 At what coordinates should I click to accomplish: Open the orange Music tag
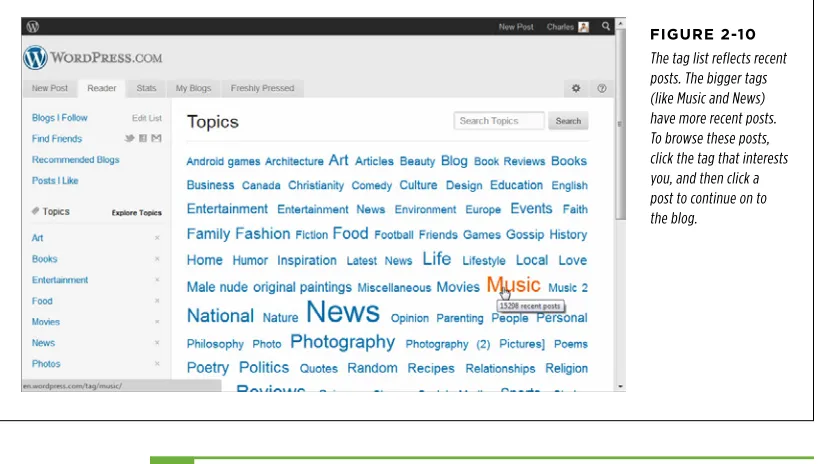(x=513, y=285)
